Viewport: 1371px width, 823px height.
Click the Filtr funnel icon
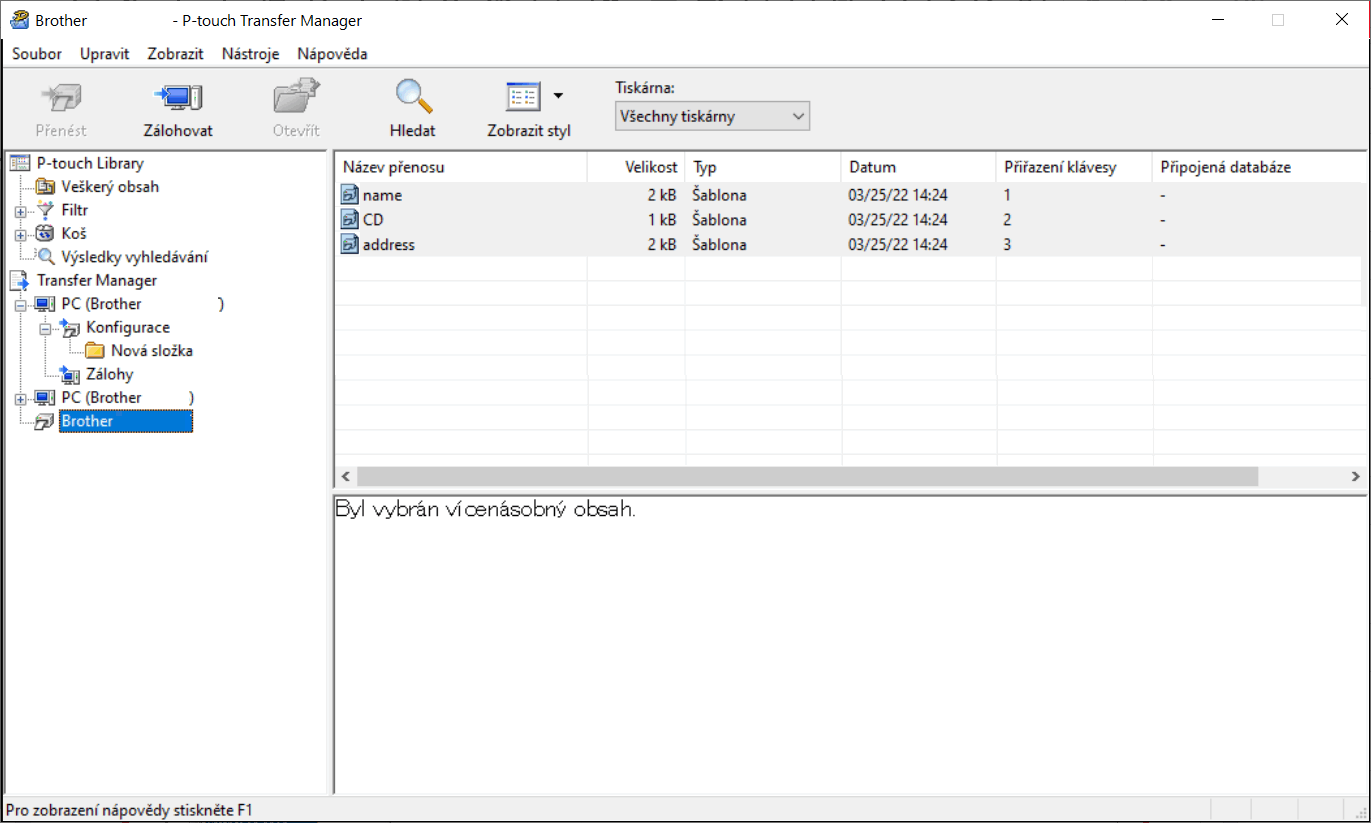click(45, 210)
